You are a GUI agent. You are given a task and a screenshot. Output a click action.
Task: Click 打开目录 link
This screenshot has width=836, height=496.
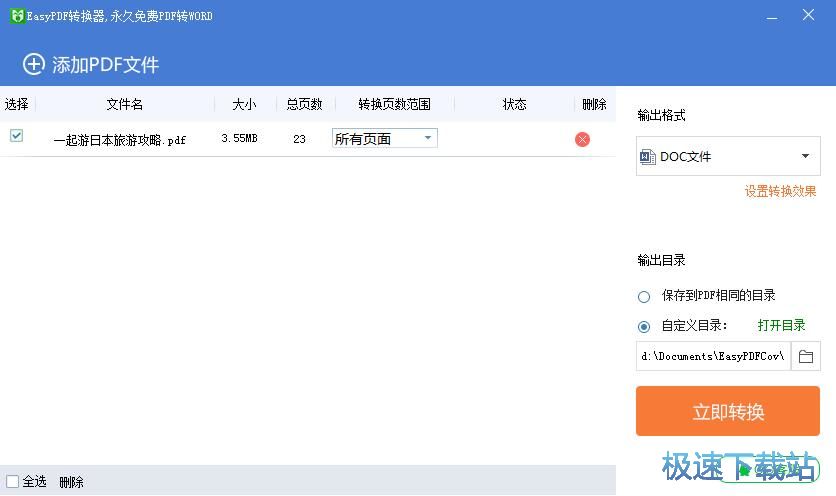pyautogui.click(x=781, y=325)
